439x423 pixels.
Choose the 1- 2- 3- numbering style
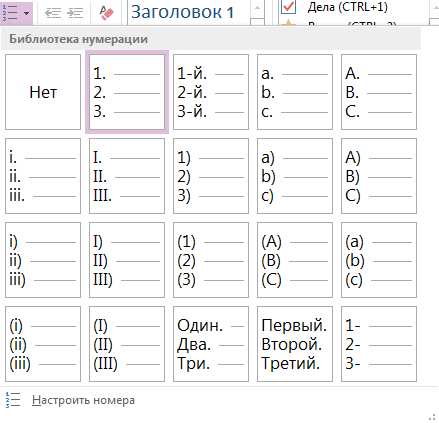coord(379,344)
